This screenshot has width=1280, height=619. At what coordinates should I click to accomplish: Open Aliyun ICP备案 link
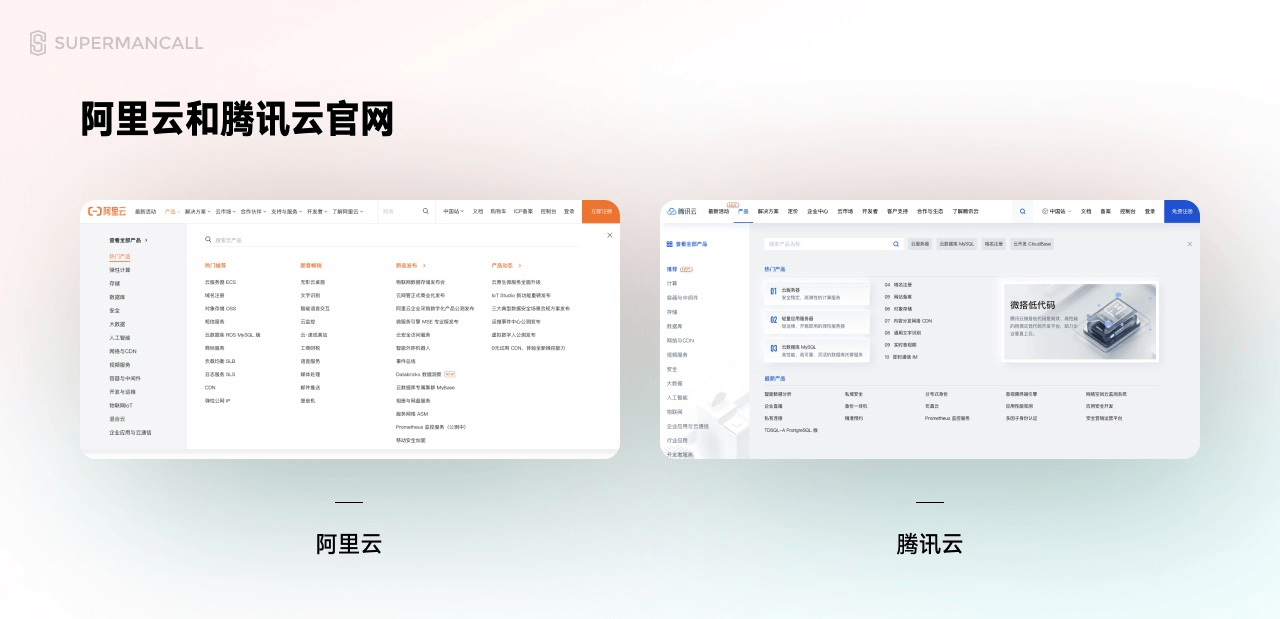pyautogui.click(x=524, y=211)
